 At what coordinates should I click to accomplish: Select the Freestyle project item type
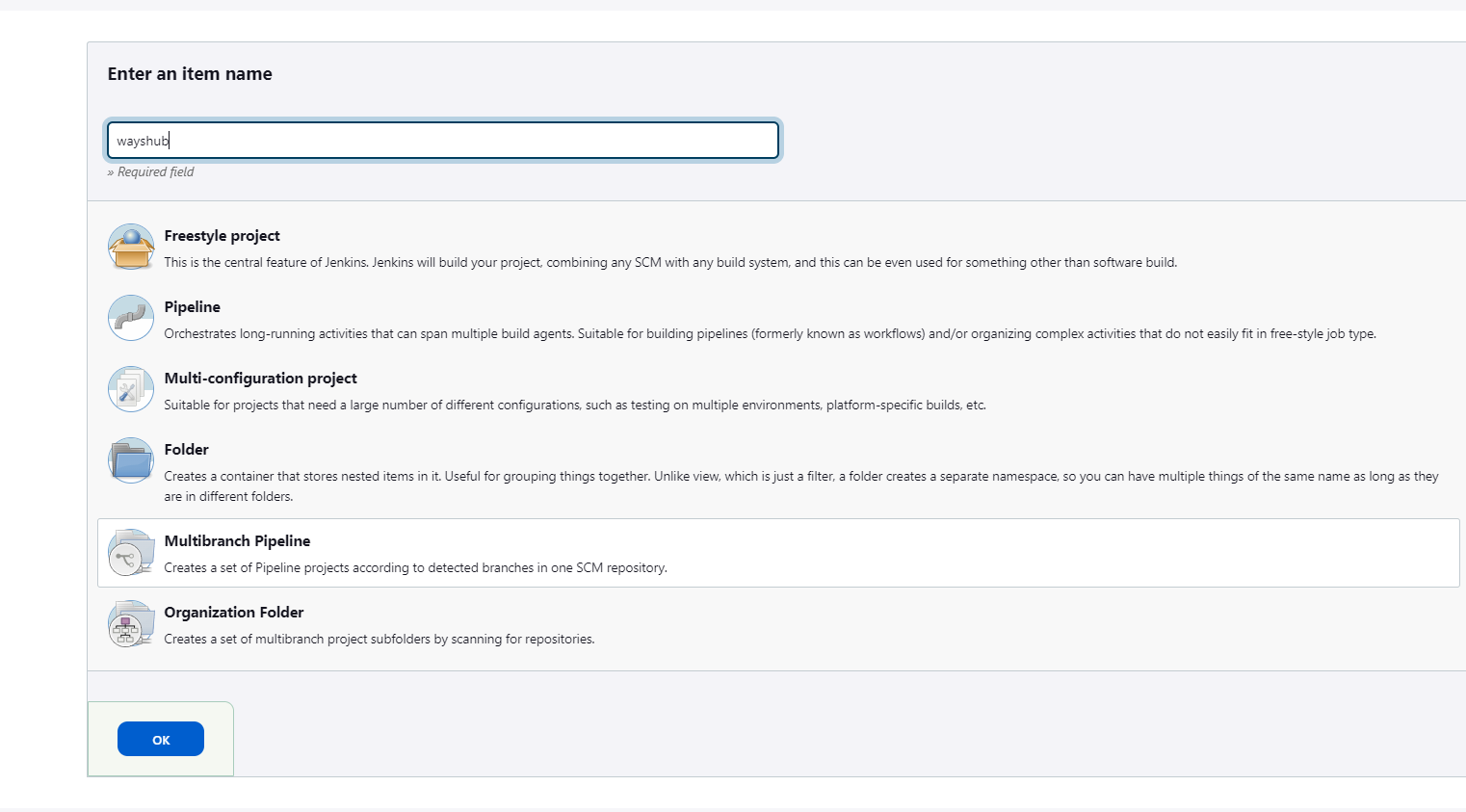pos(222,235)
